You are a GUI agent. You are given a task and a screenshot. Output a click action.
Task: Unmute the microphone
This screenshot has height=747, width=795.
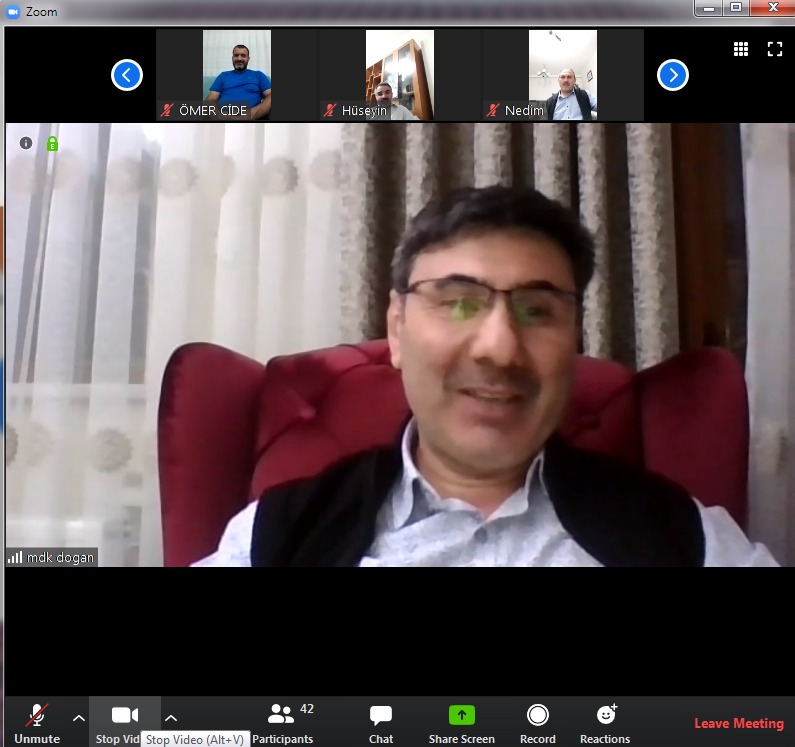pos(37,722)
